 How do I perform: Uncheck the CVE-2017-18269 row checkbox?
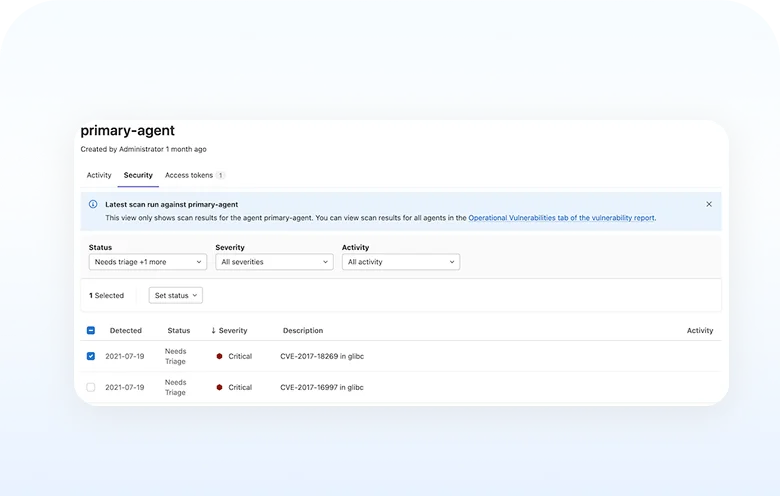(91, 357)
